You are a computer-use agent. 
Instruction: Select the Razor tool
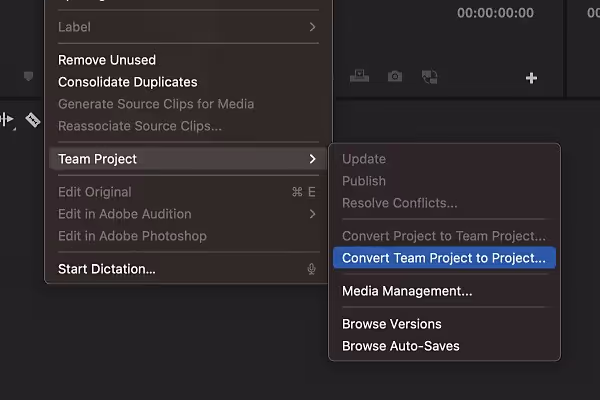tap(33, 120)
